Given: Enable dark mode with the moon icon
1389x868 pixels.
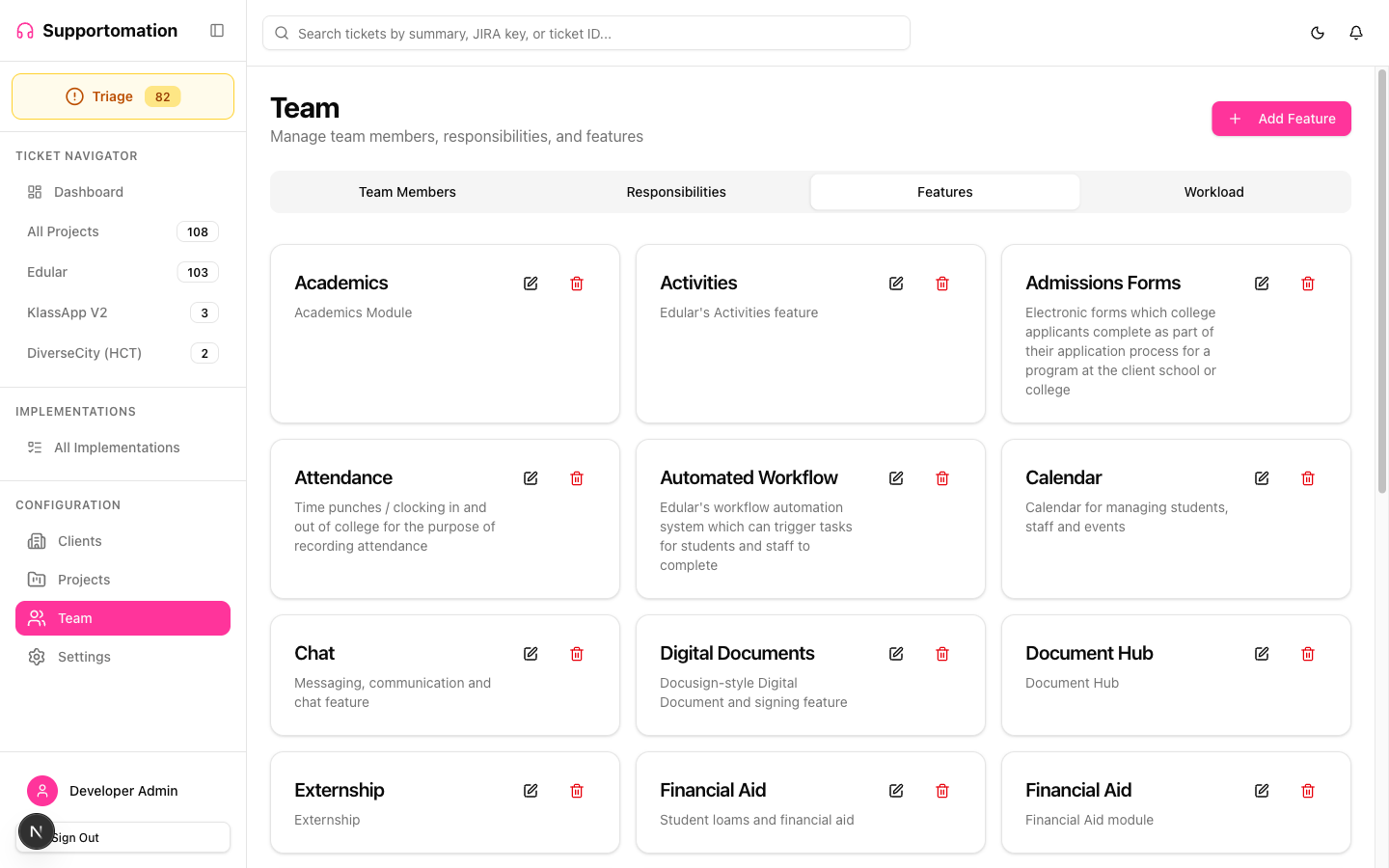Looking at the screenshot, I should click(1317, 32).
